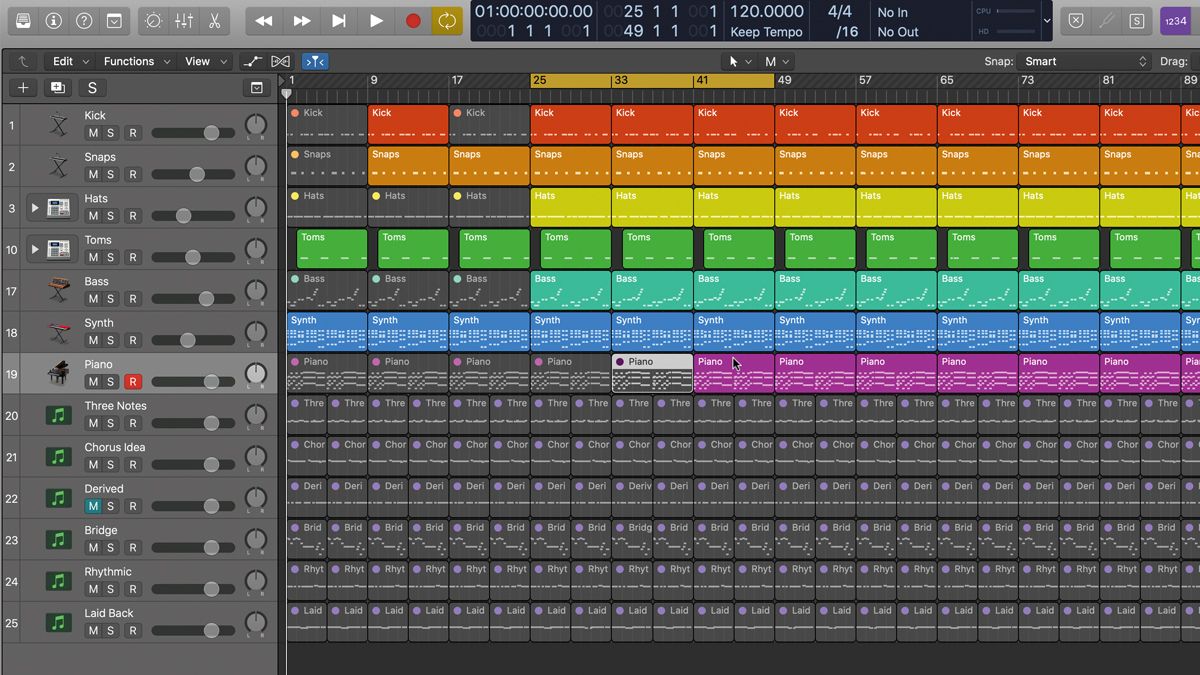
Task: Click the Flex mode icon in the toolbar
Action: coord(281,61)
